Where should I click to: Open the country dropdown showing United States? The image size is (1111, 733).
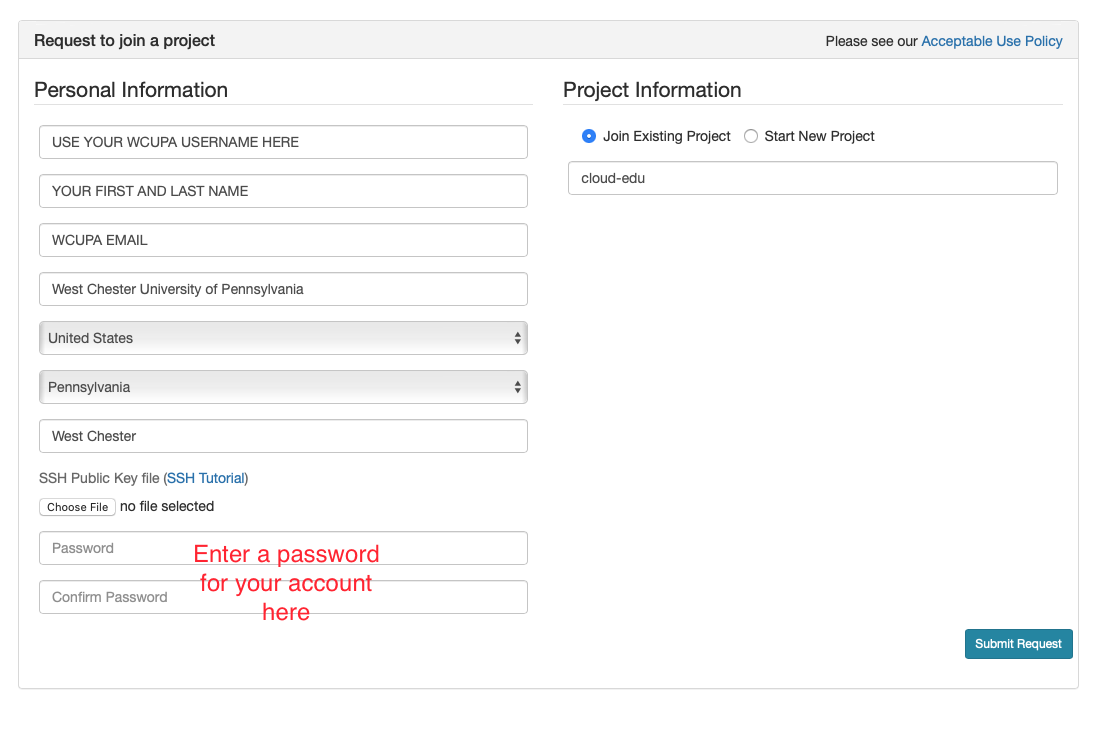(283, 338)
